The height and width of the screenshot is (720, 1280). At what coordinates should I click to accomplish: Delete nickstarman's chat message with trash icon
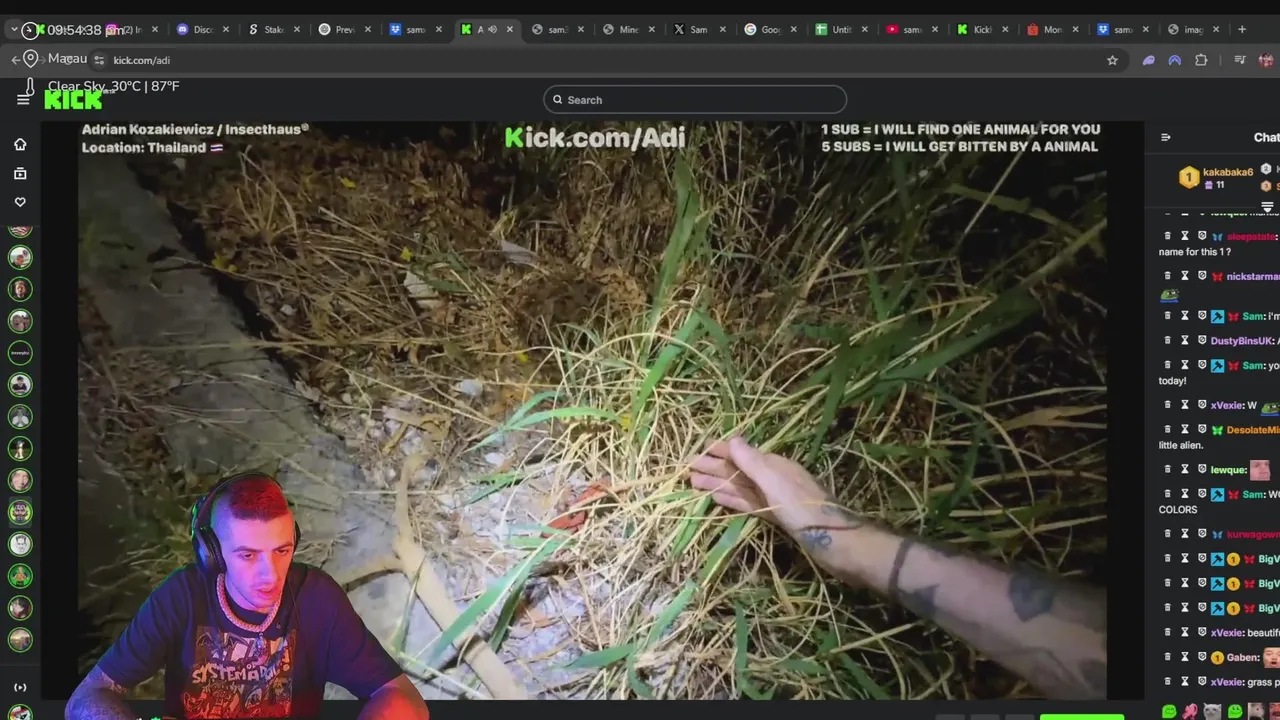pos(1167,276)
